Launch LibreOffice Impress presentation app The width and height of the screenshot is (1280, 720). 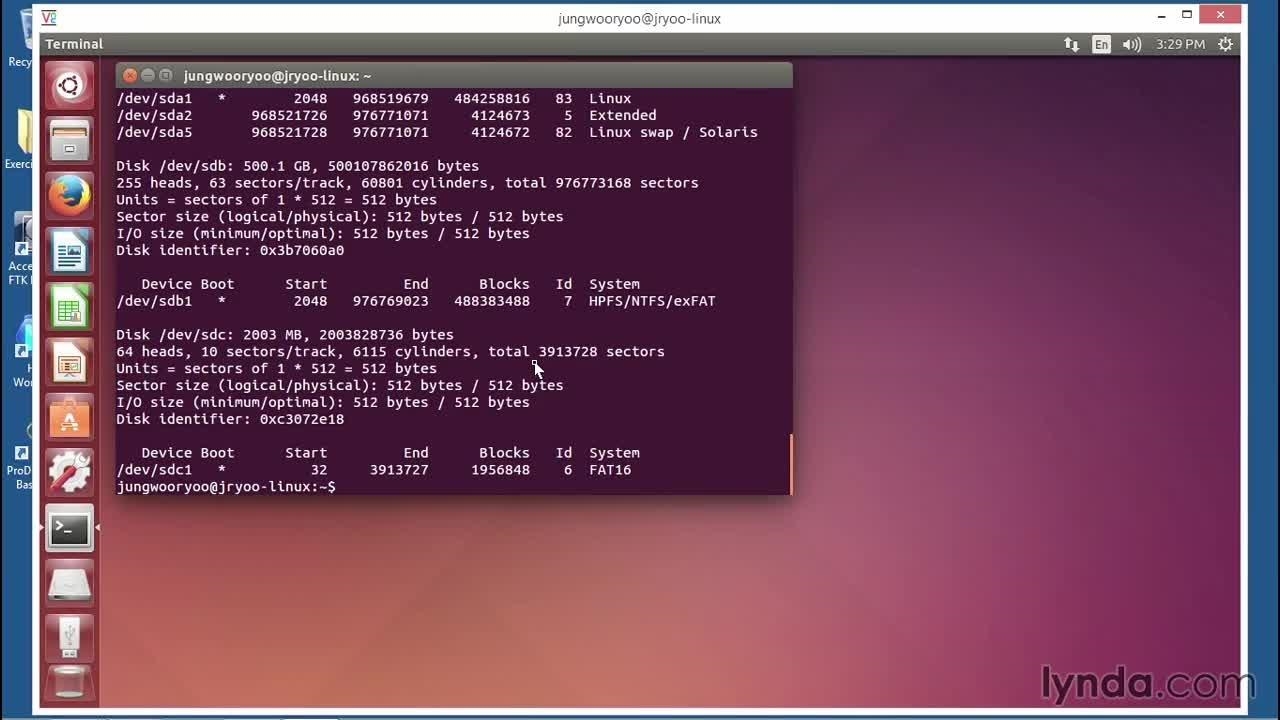pos(69,363)
